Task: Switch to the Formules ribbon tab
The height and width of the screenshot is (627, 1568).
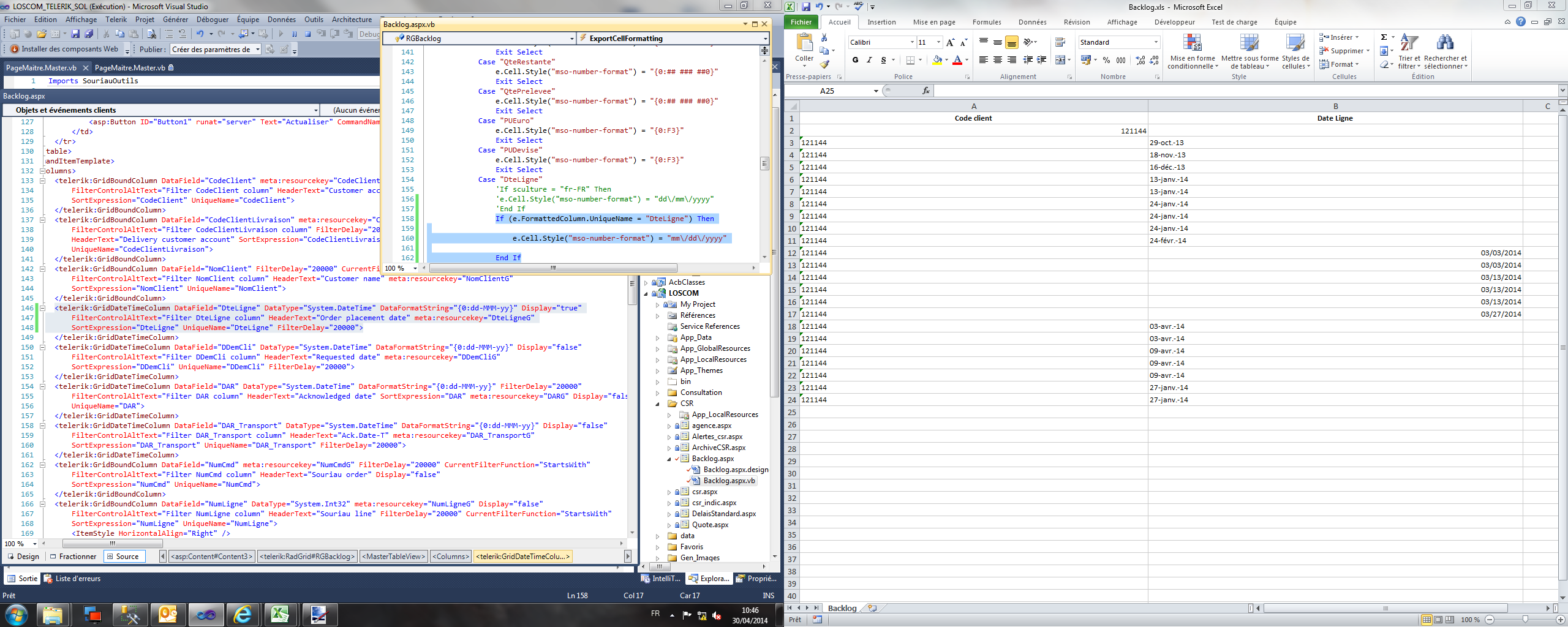Action: coord(986,22)
